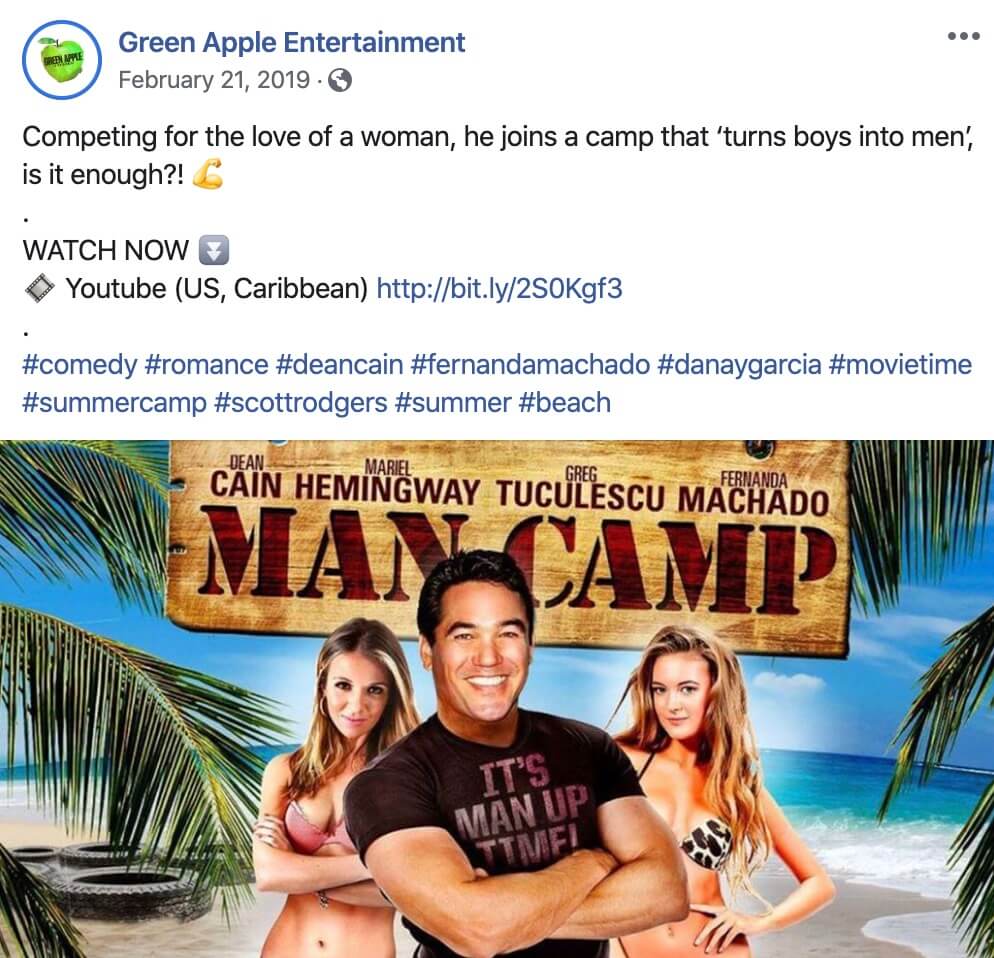
Task: Select the #fernandamachado hashtag
Action: [531, 365]
